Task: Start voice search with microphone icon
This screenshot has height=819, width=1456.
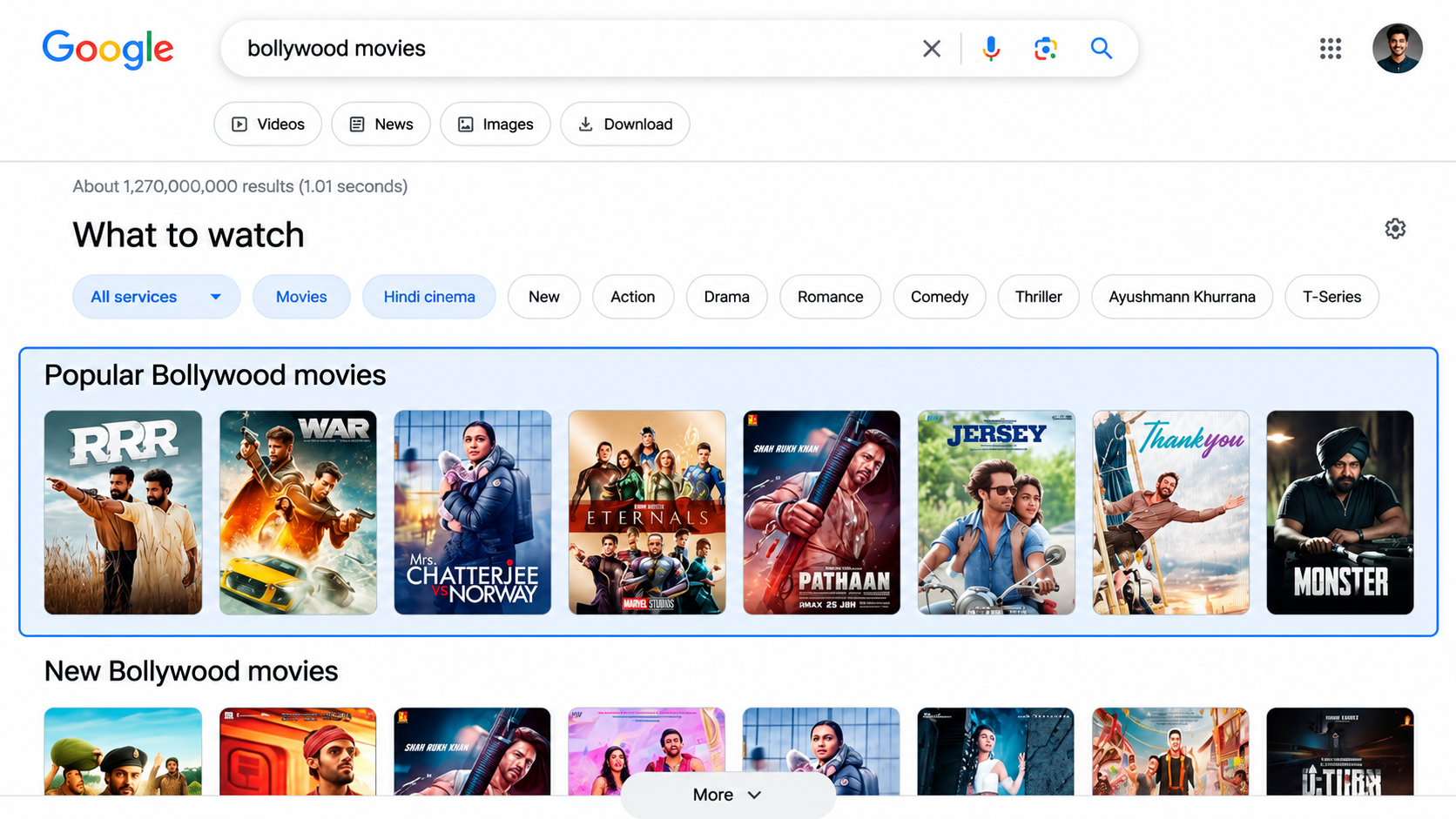Action: pos(991,49)
